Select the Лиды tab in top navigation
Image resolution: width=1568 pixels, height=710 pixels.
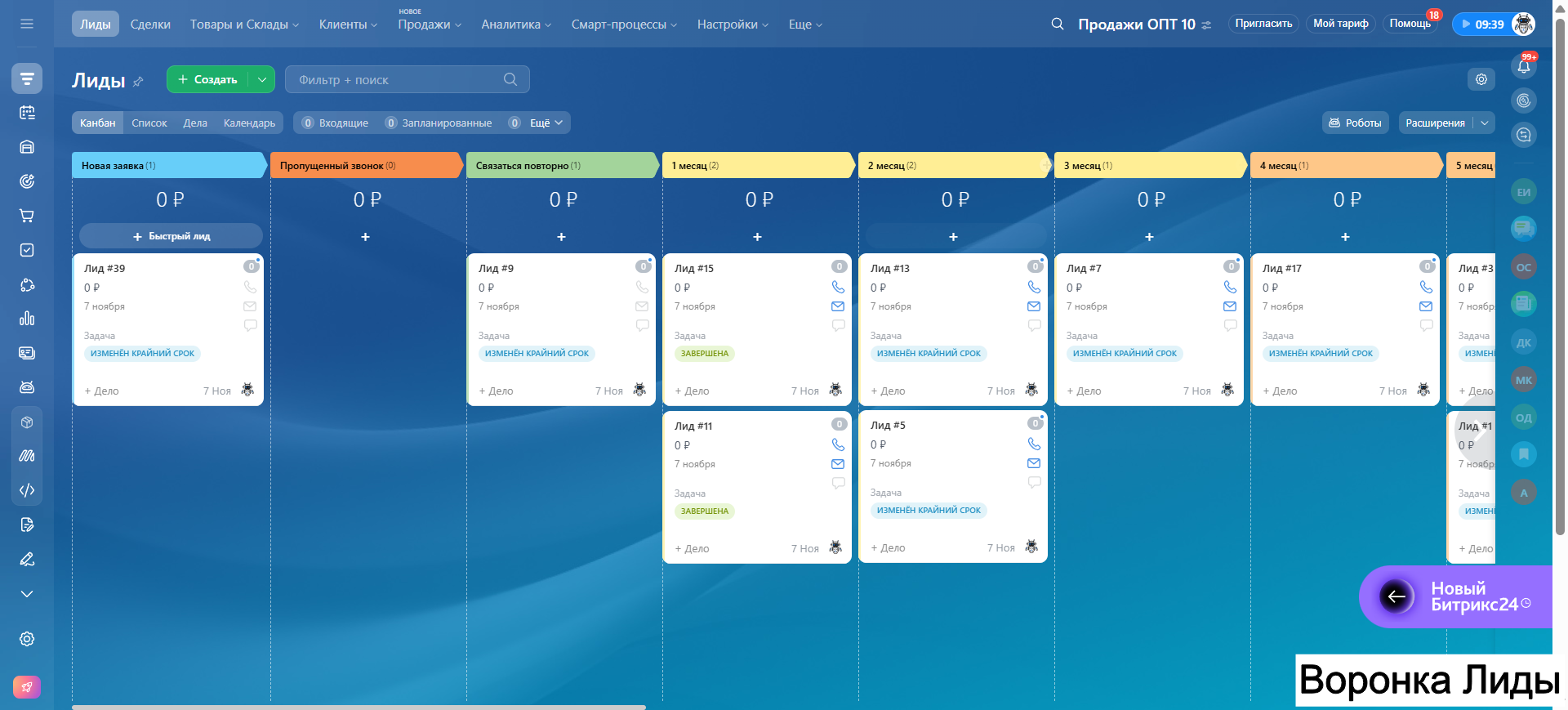[x=96, y=25]
